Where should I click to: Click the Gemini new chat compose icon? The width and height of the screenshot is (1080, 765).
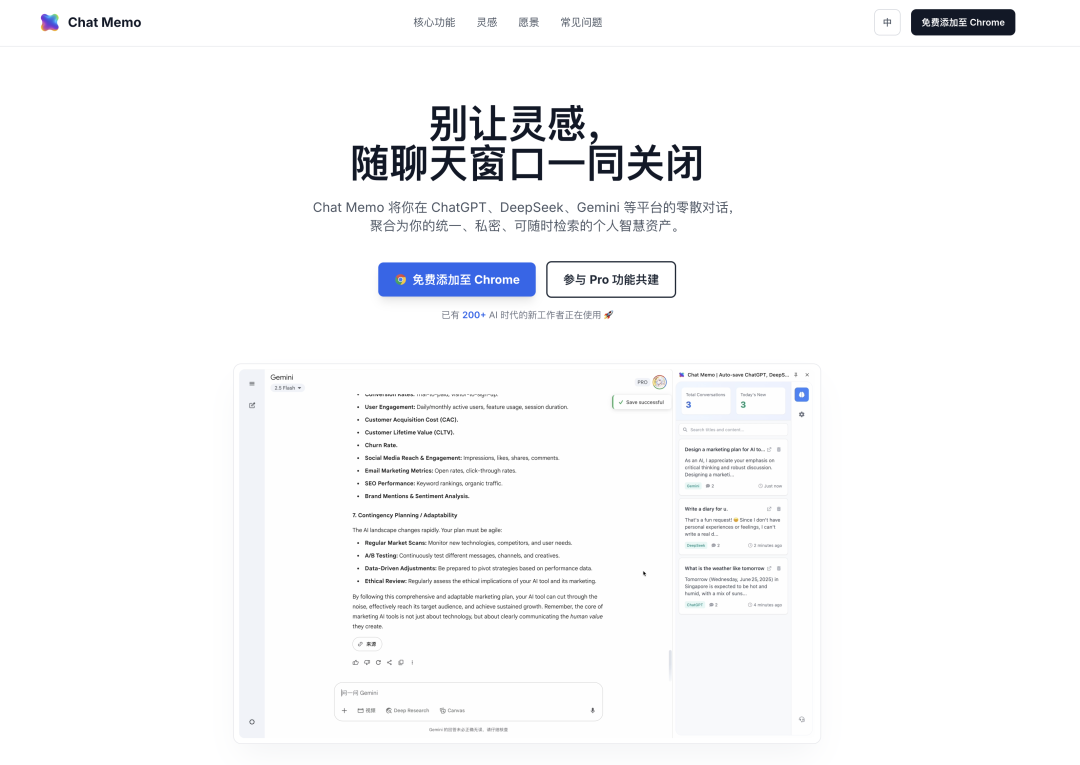pos(252,406)
